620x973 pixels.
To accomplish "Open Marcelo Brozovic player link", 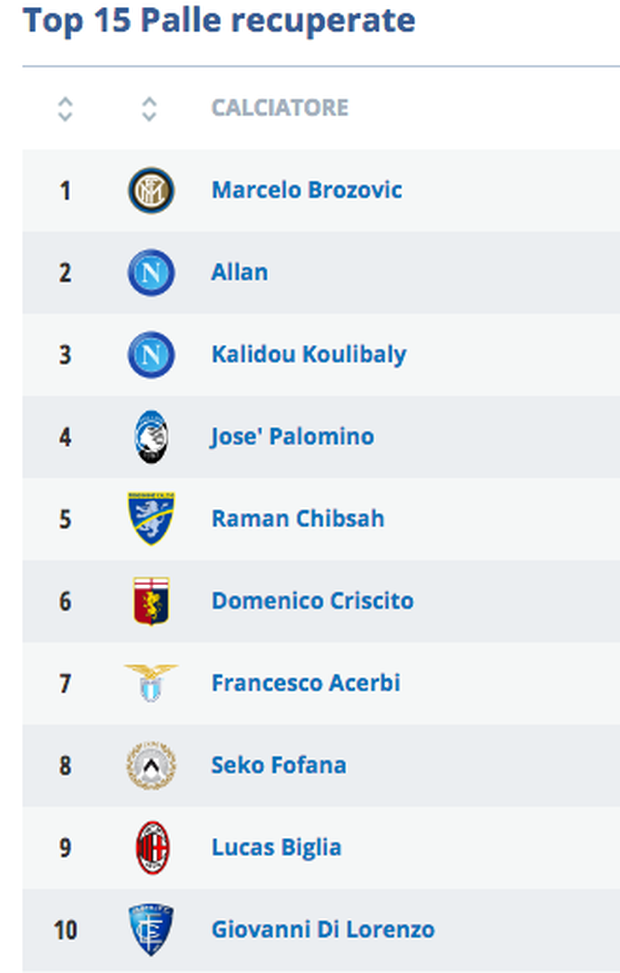I will coord(306,190).
